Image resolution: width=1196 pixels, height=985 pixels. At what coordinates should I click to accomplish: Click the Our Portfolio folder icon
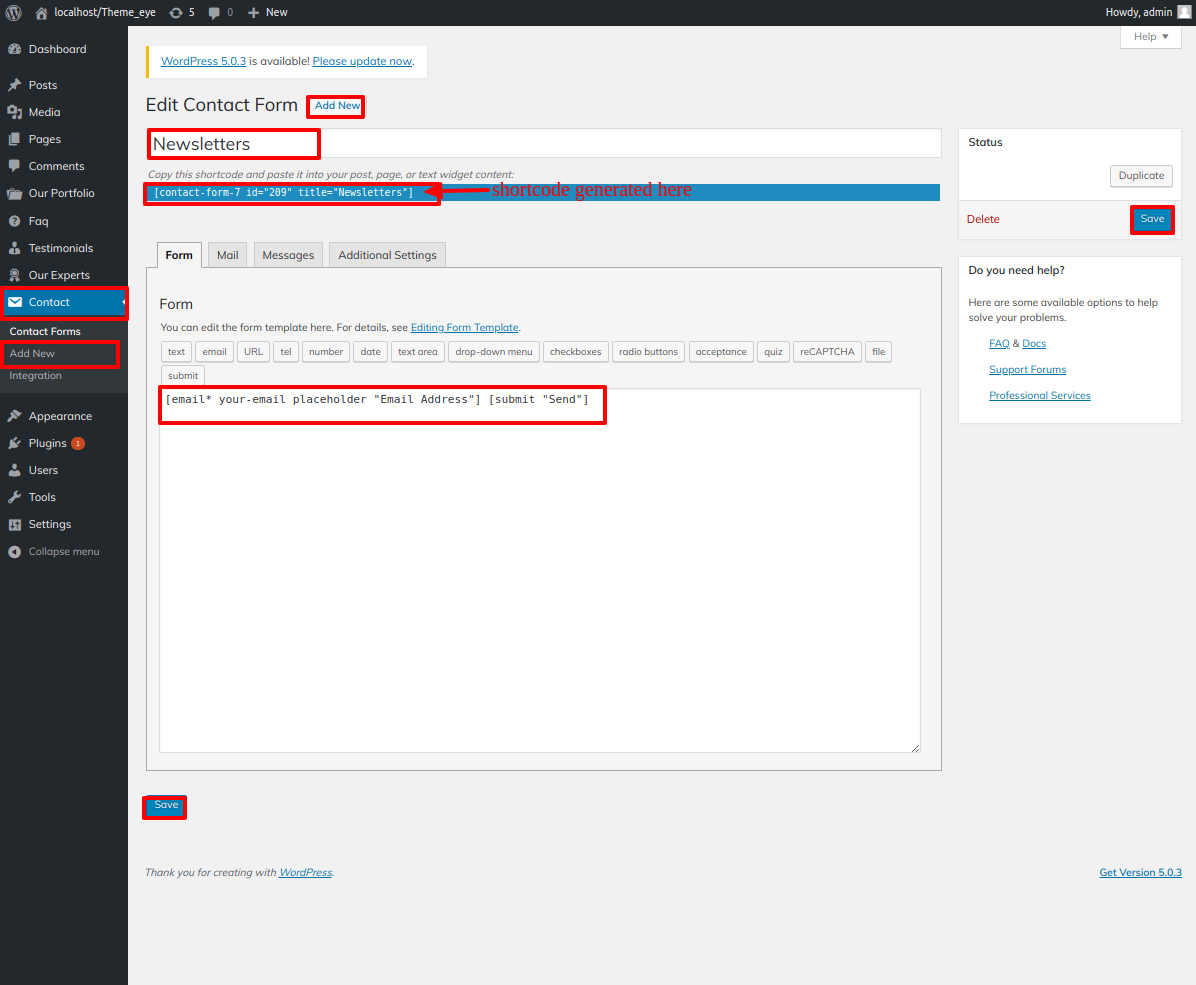point(14,193)
